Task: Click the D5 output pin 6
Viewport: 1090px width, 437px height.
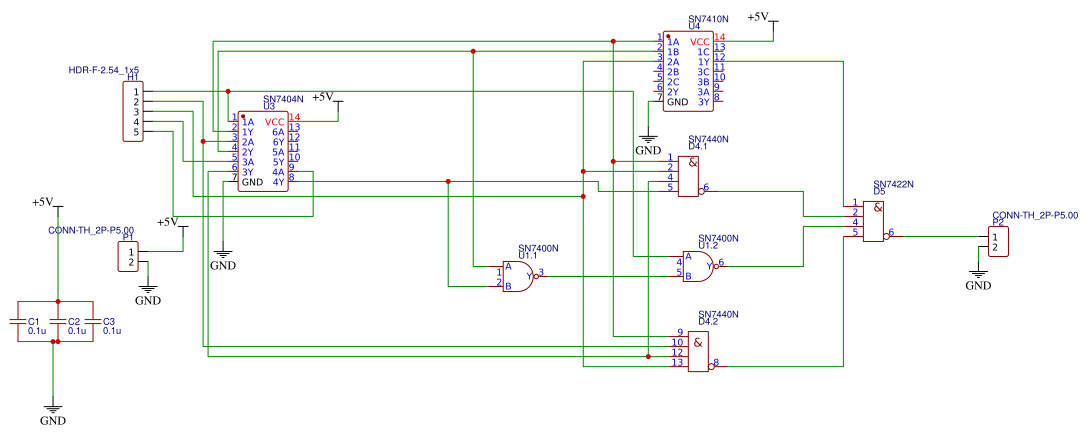Action: pos(891,233)
